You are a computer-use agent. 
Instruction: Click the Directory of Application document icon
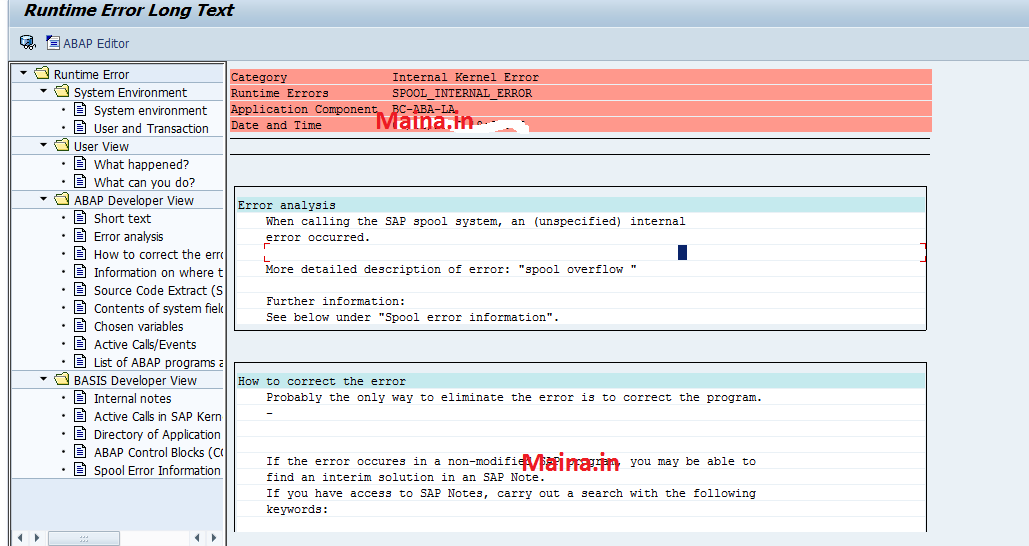80,433
